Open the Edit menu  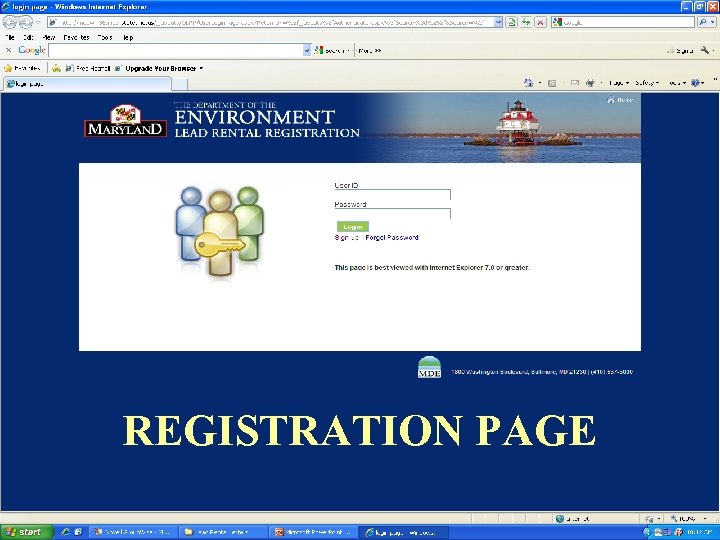pyautogui.click(x=28, y=37)
